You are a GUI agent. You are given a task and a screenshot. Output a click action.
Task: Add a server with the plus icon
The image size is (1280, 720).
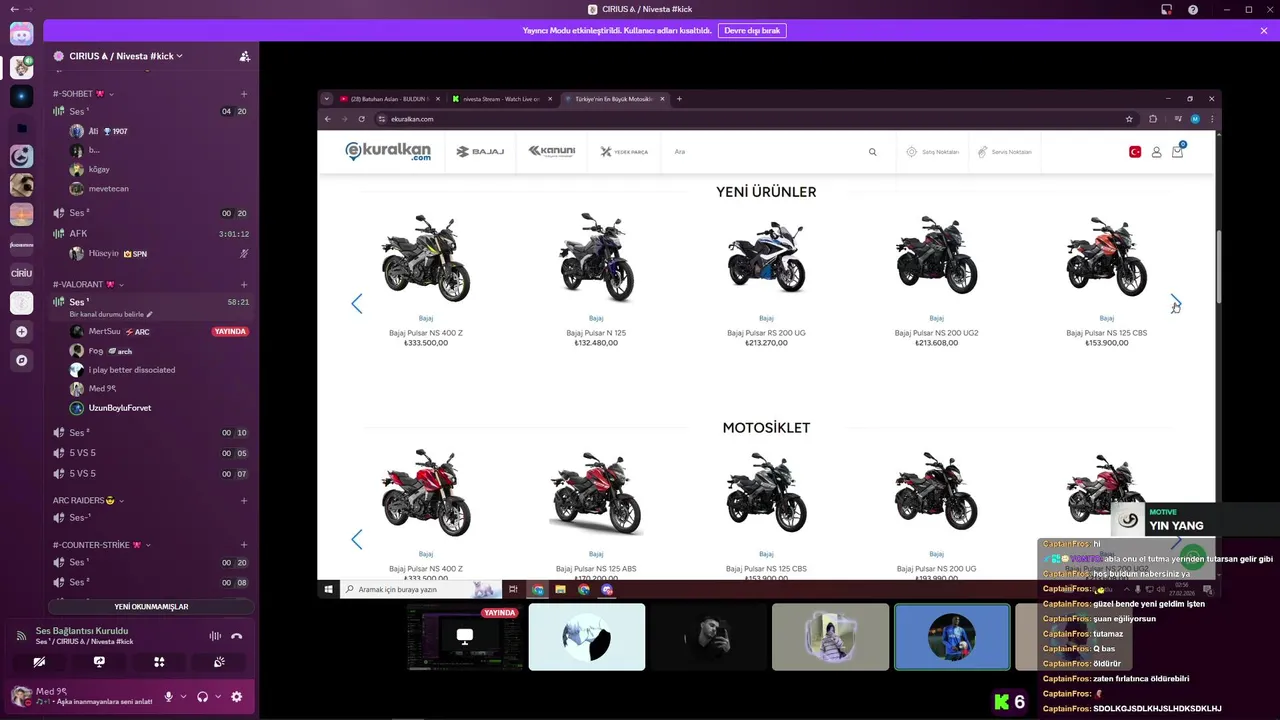21,331
